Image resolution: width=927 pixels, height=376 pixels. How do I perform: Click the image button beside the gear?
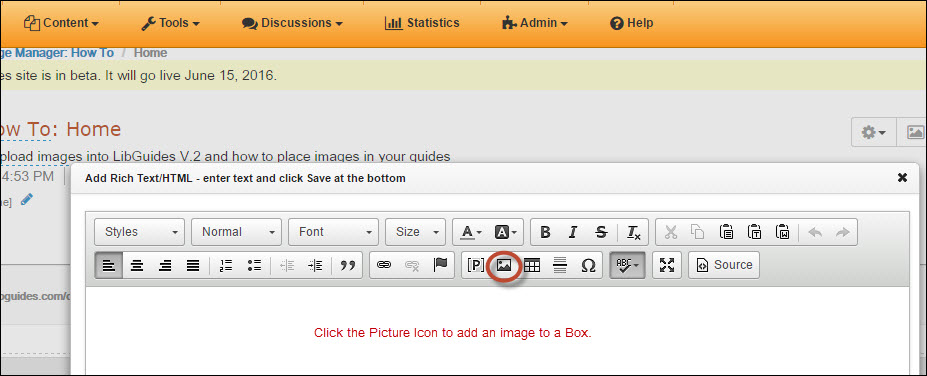coord(913,132)
